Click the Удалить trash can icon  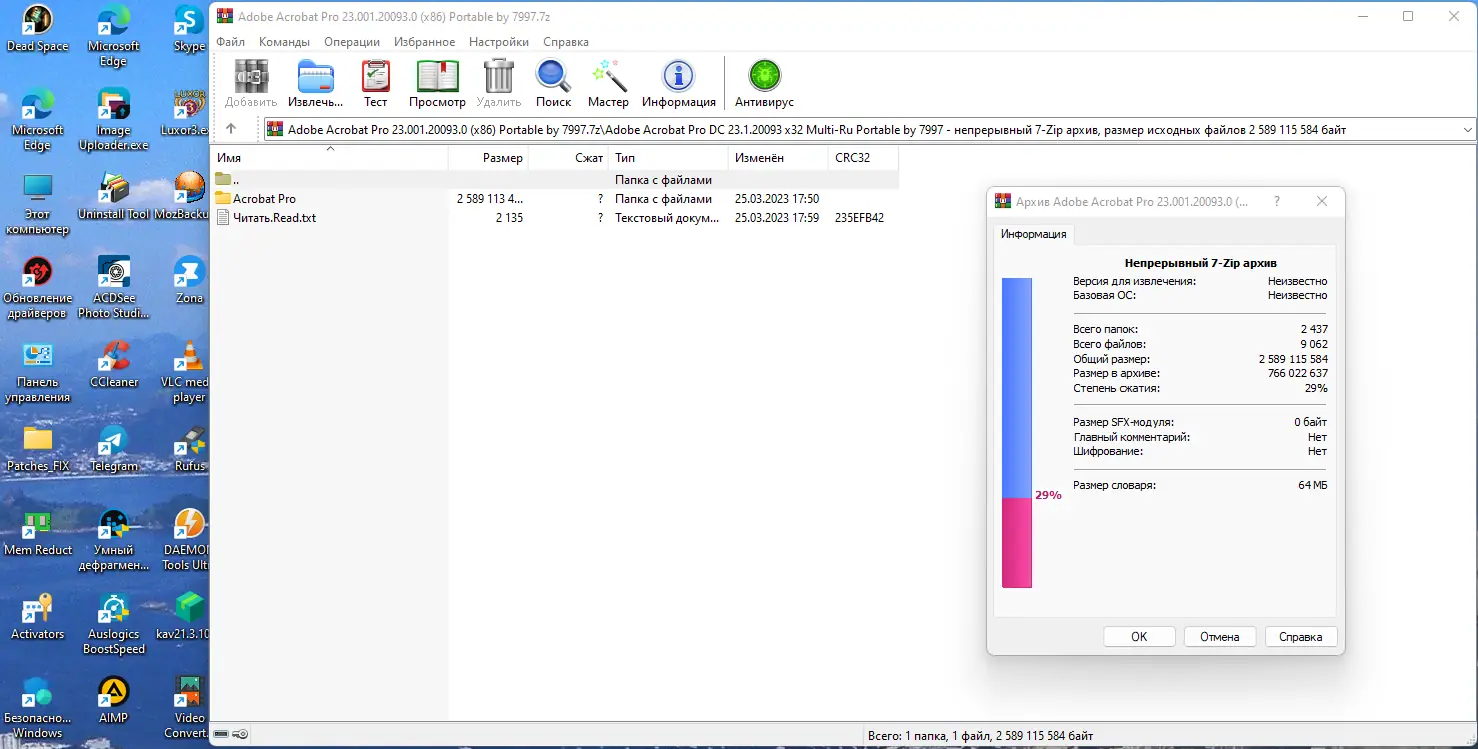tap(498, 77)
